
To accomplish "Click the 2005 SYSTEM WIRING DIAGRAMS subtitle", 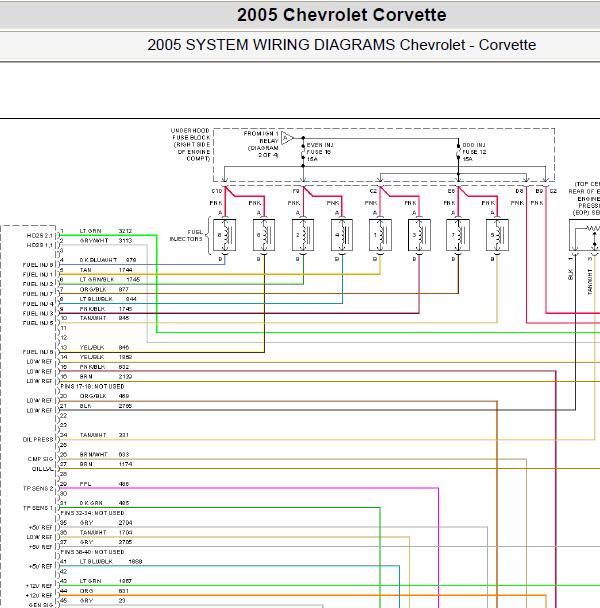I will [341, 45].
